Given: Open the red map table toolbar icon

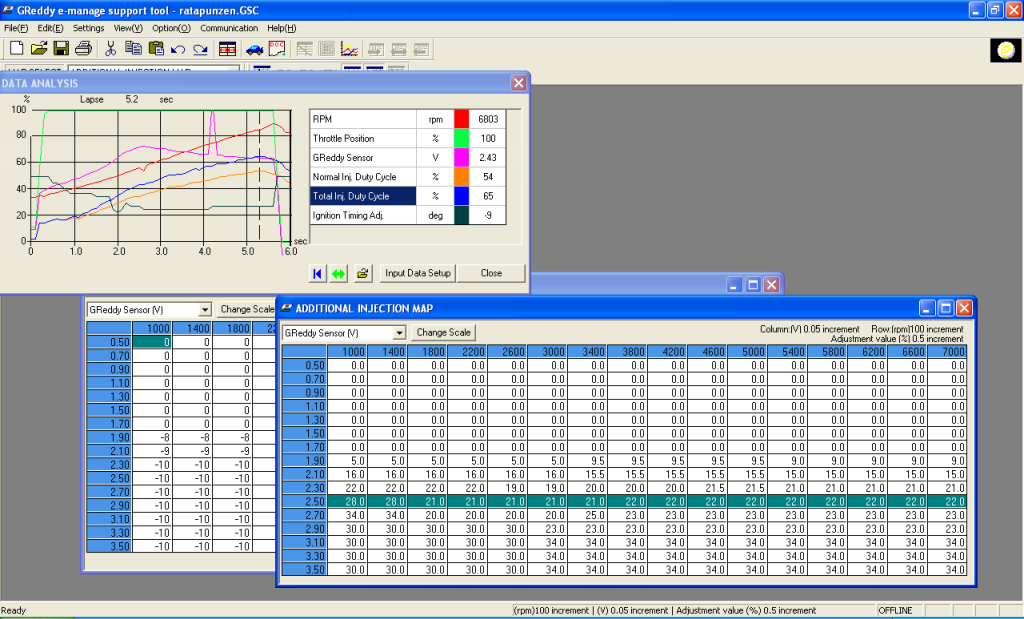Looking at the screenshot, I should tap(227, 49).
